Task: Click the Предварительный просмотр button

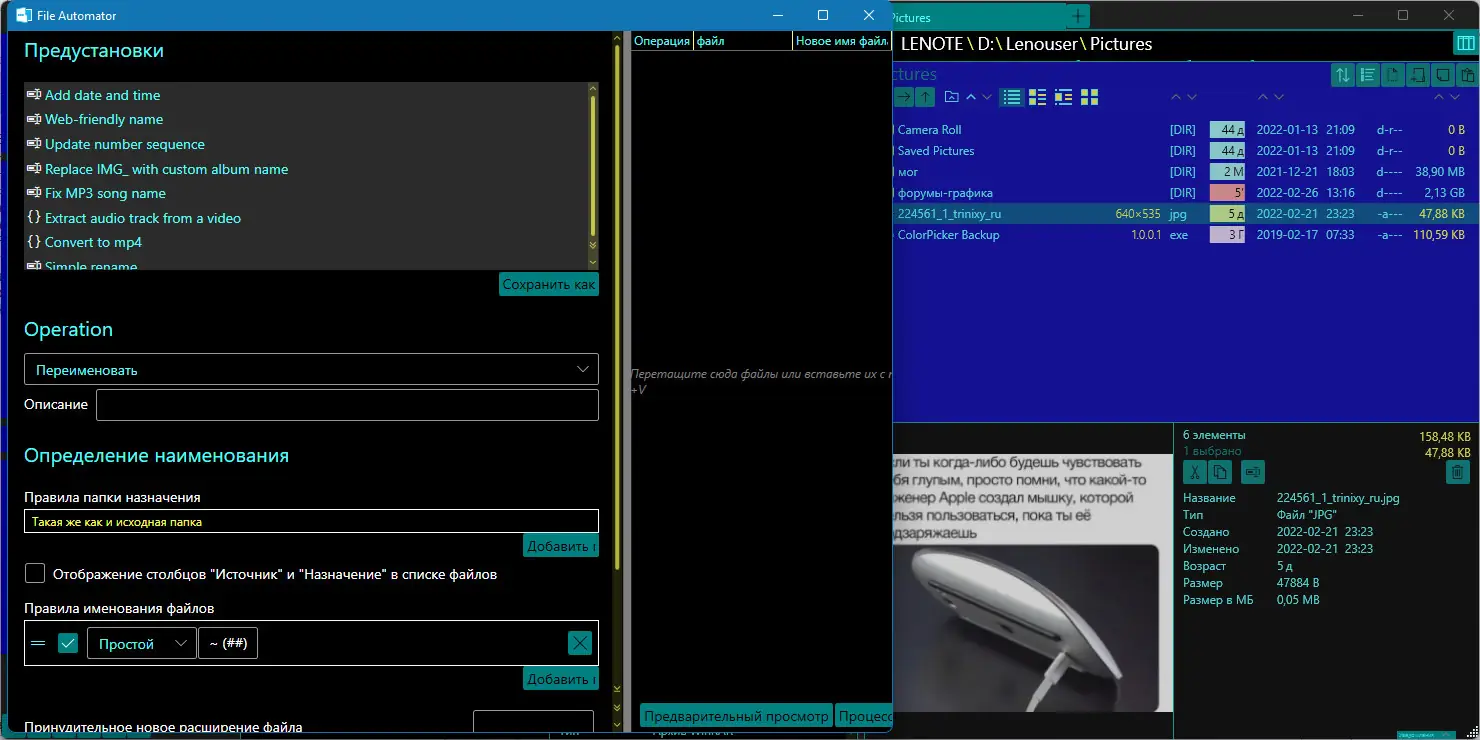Action: pyautogui.click(x=736, y=715)
